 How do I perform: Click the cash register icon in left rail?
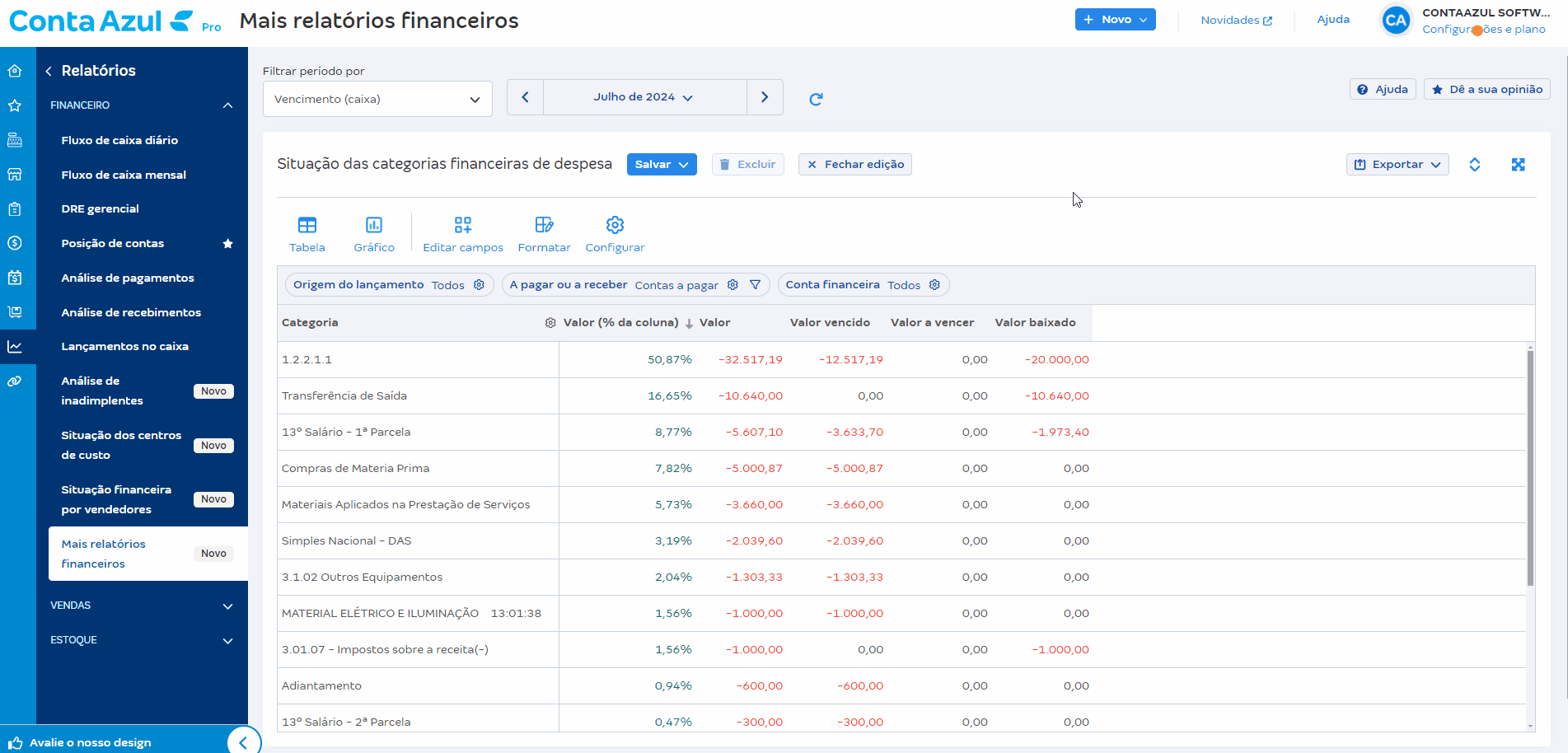coord(15,140)
